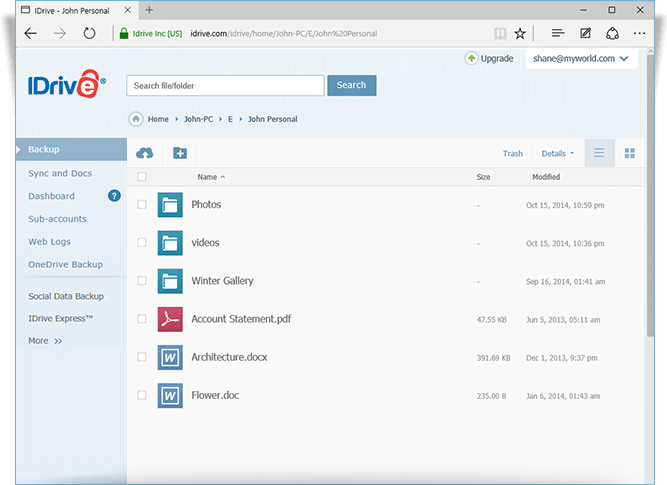Click the green Upgrade arrow icon
667x485 pixels.
[x=471, y=59]
